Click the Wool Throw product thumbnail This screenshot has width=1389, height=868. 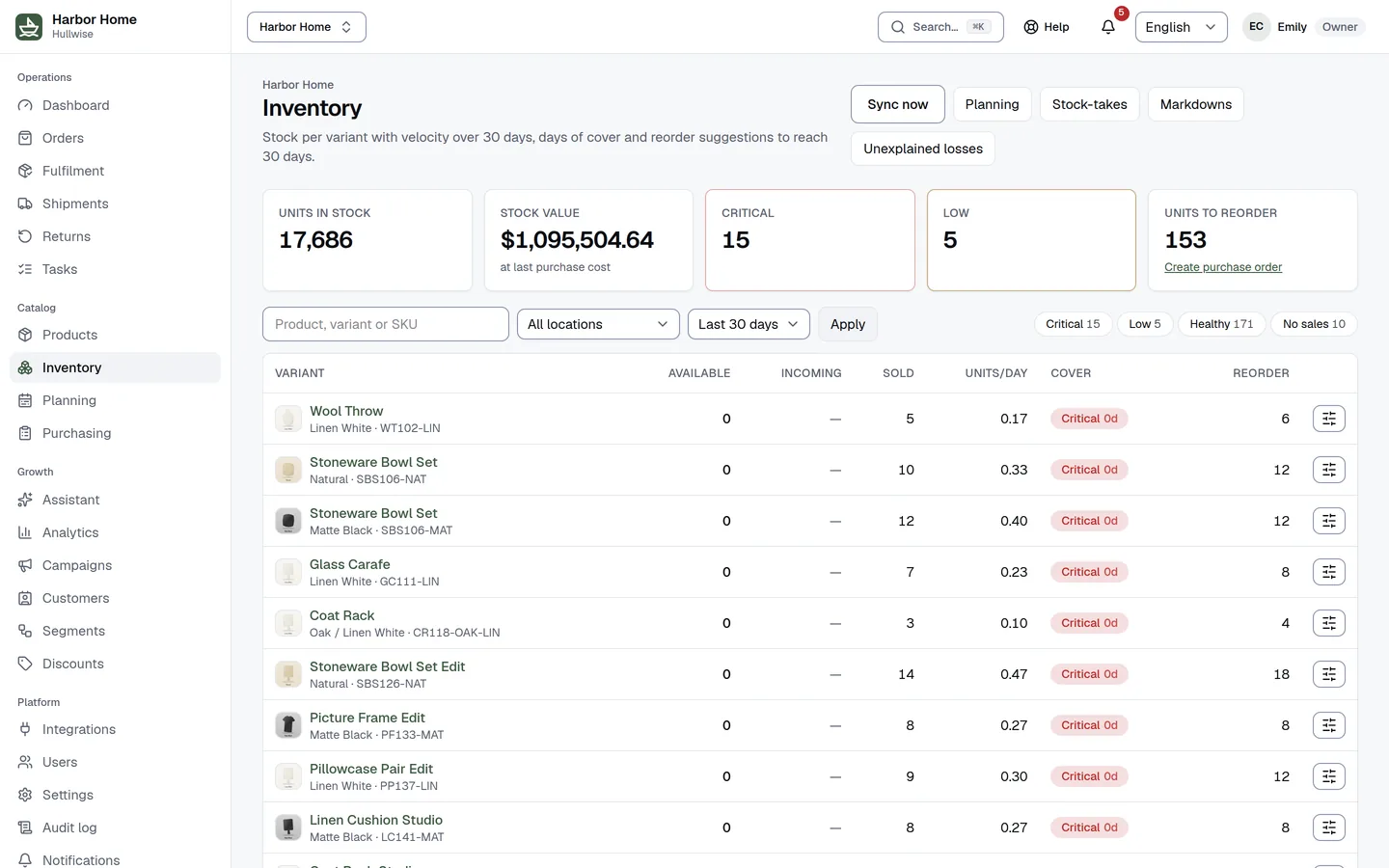tap(288, 419)
